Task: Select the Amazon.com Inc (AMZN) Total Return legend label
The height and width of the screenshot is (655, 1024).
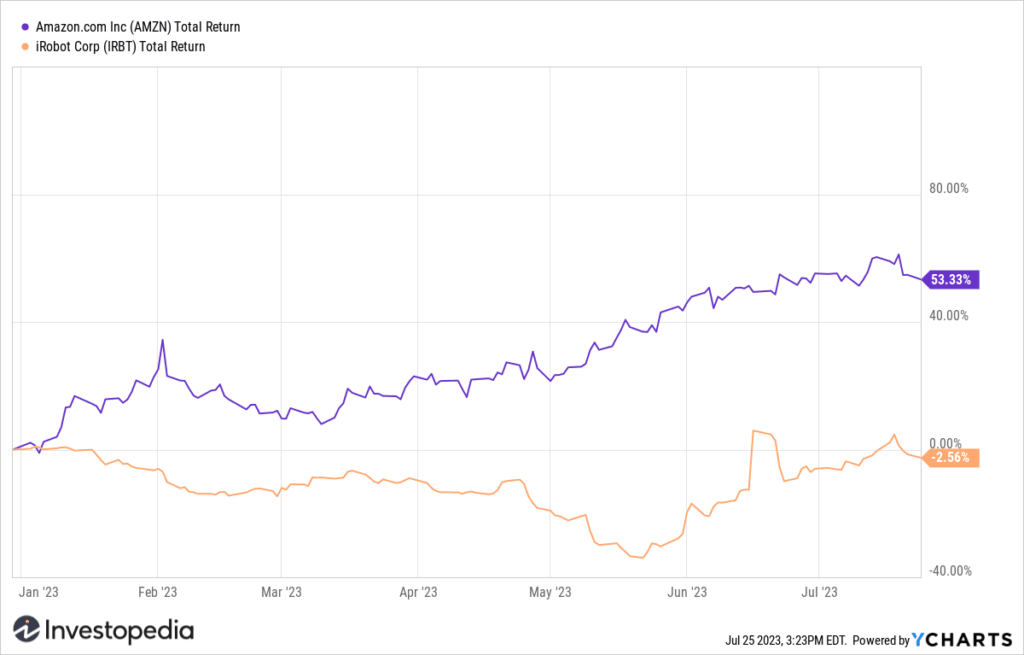Action: pos(138,27)
